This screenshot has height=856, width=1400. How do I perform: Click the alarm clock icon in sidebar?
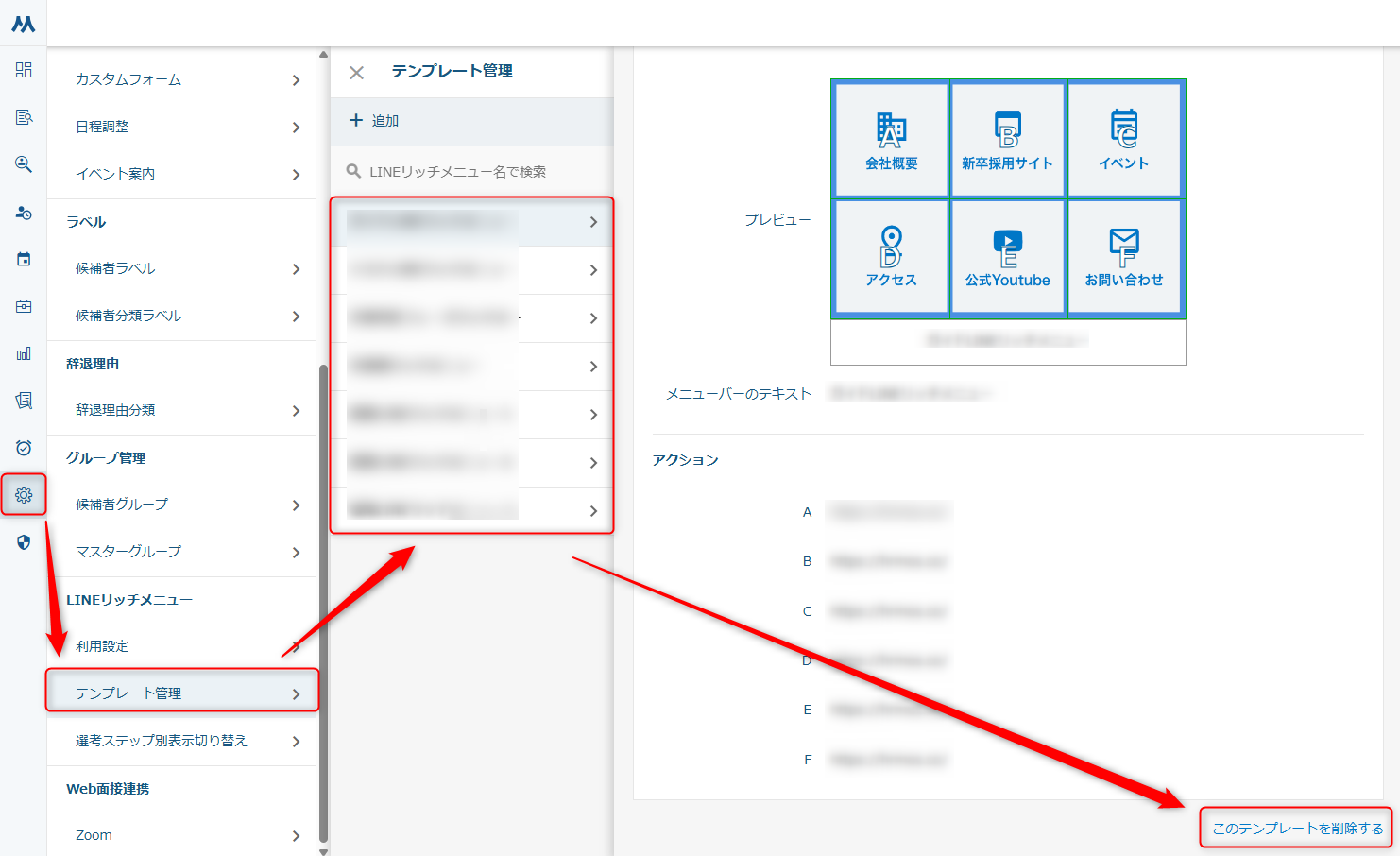pos(24,448)
